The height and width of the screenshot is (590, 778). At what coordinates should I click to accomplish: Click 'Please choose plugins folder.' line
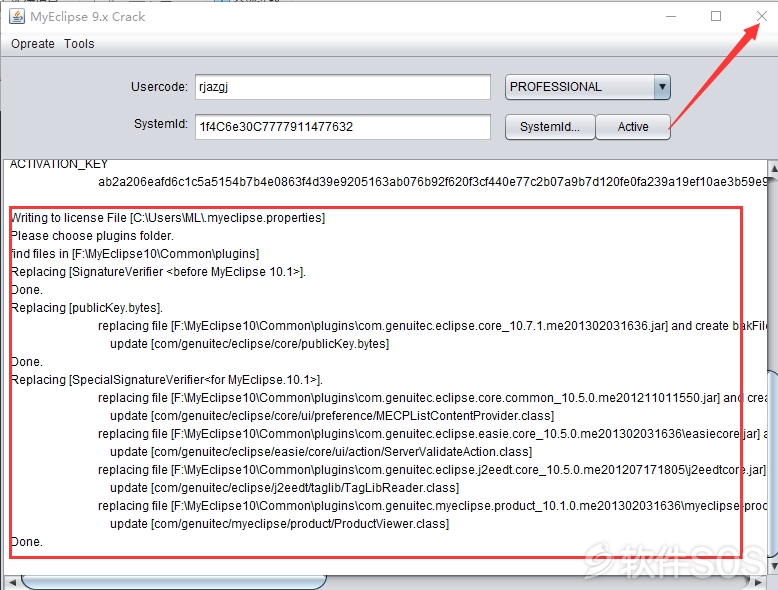coord(92,236)
